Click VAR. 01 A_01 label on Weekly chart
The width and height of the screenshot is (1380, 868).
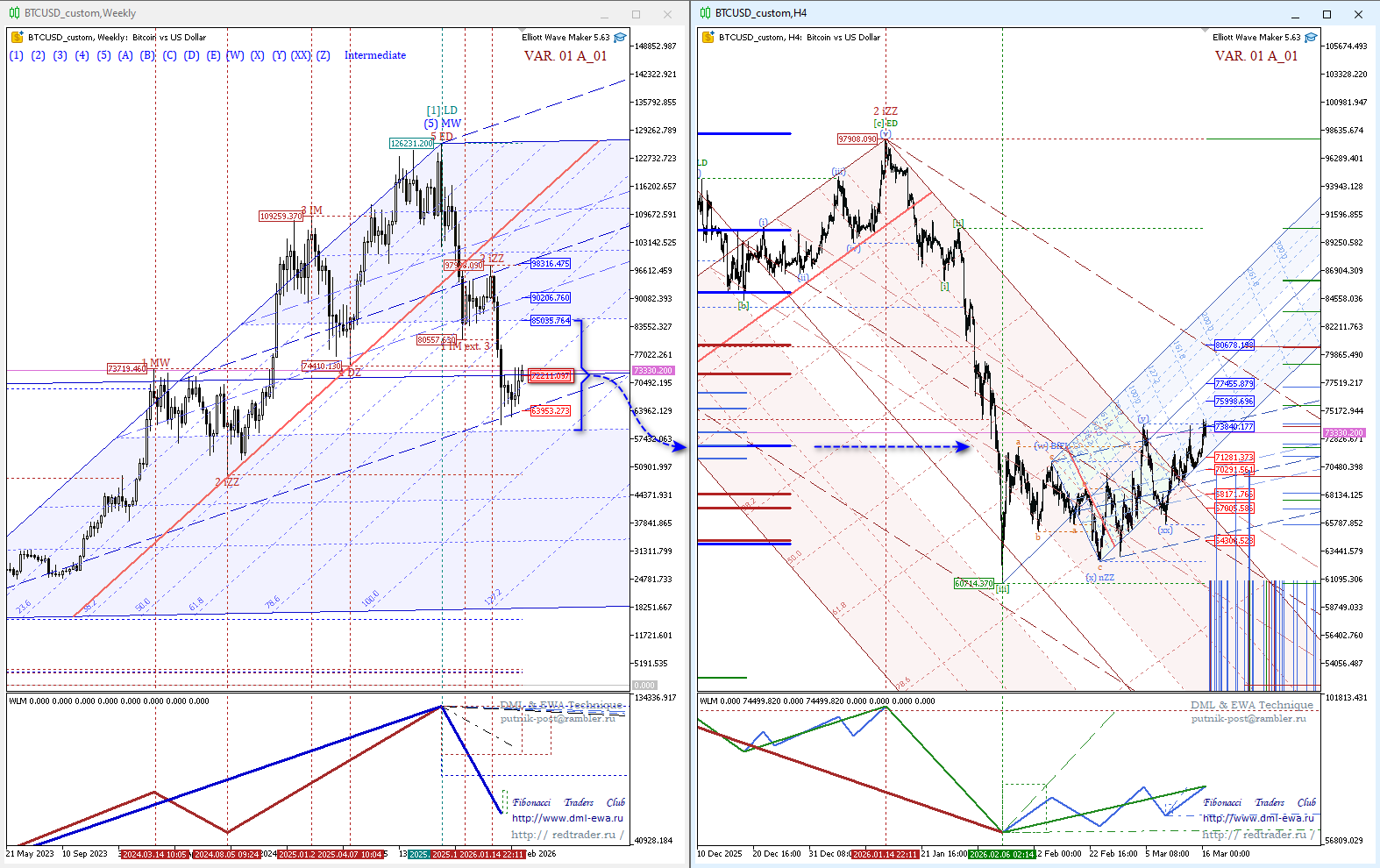tap(565, 56)
